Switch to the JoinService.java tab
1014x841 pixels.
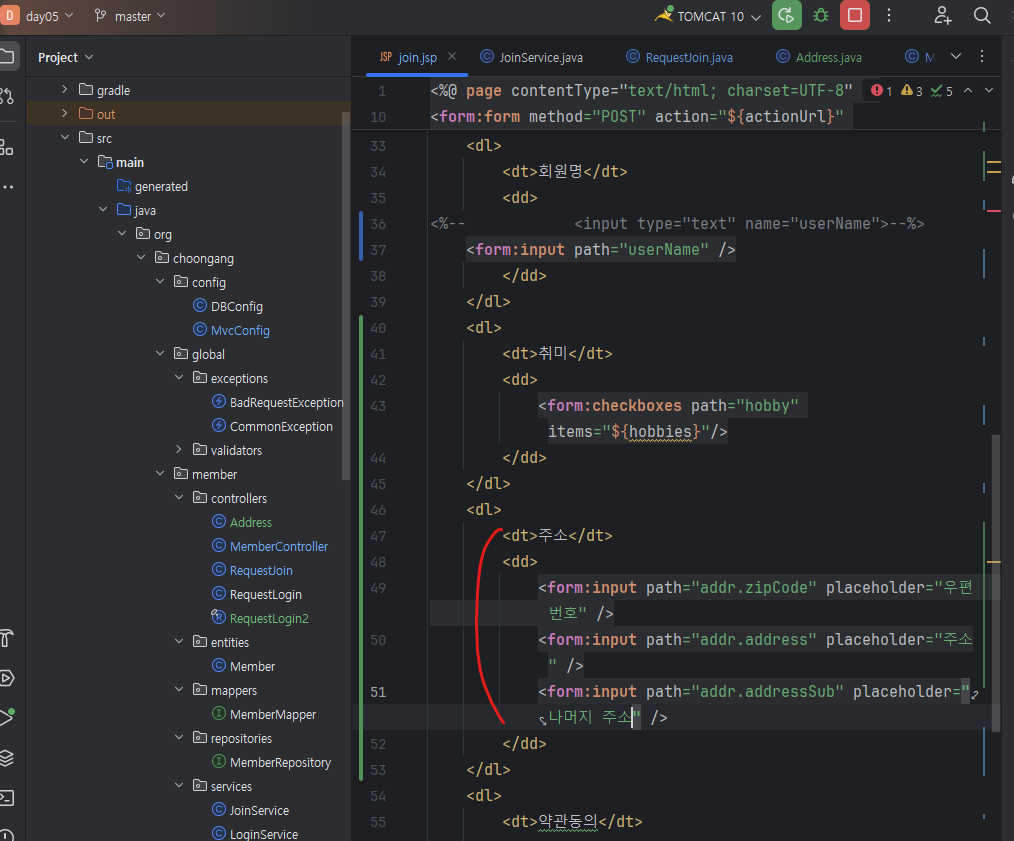click(x=532, y=57)
